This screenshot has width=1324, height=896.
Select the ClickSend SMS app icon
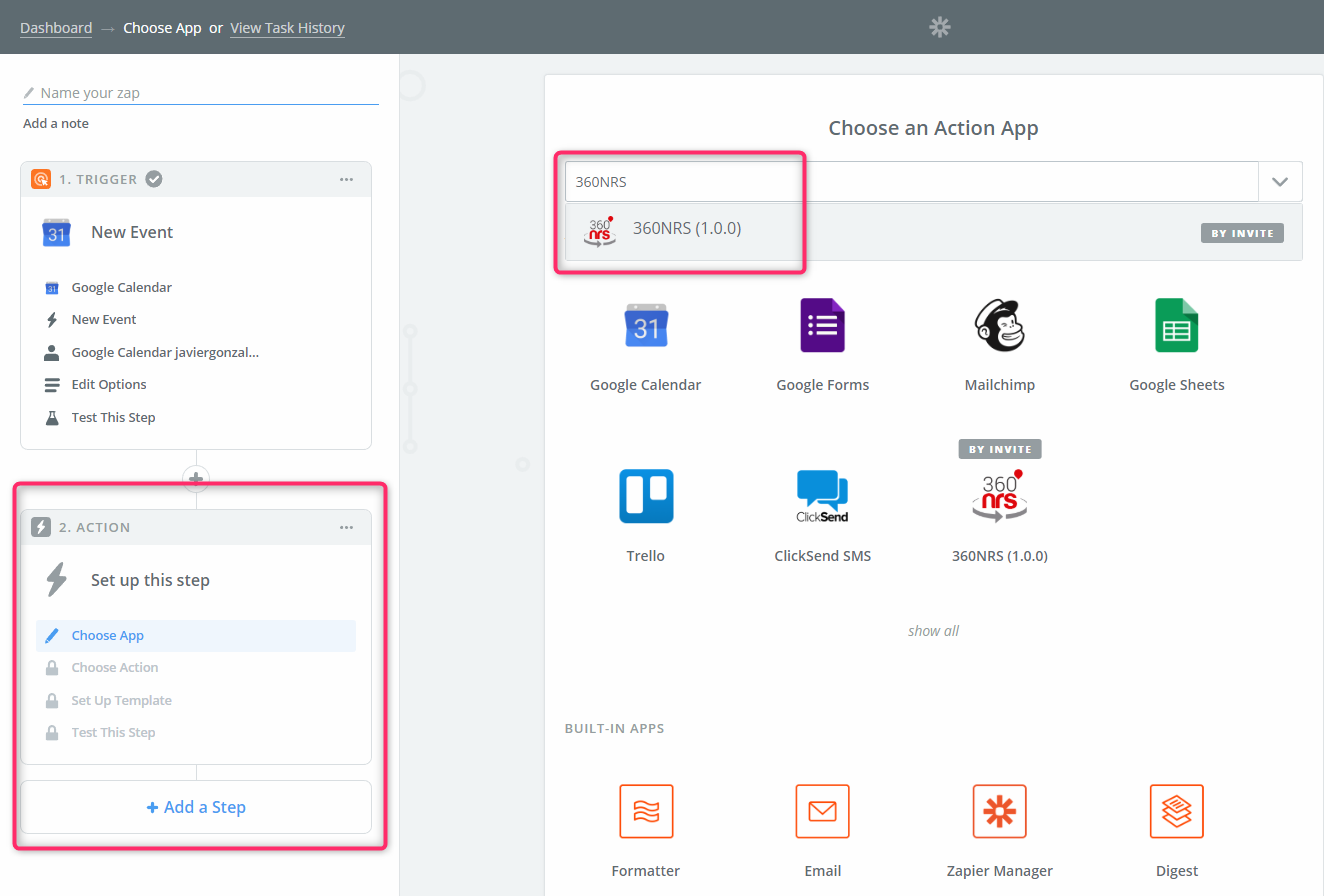(822, 496)
